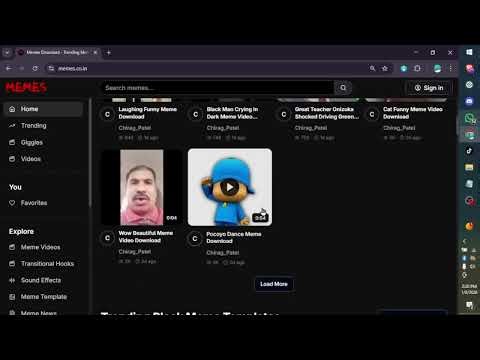Viewport: 480px width, 360px height.
Task: Open the Windows Start button
Action: tap(469, 52)
